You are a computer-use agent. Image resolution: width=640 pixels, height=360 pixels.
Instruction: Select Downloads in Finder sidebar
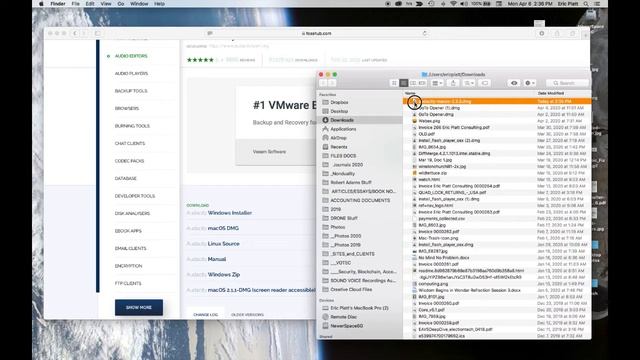(342, 120)
